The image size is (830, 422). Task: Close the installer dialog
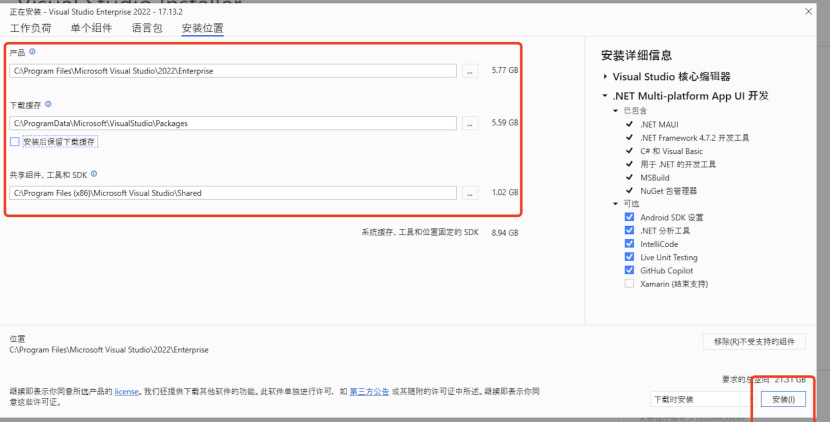pos(808,11)
